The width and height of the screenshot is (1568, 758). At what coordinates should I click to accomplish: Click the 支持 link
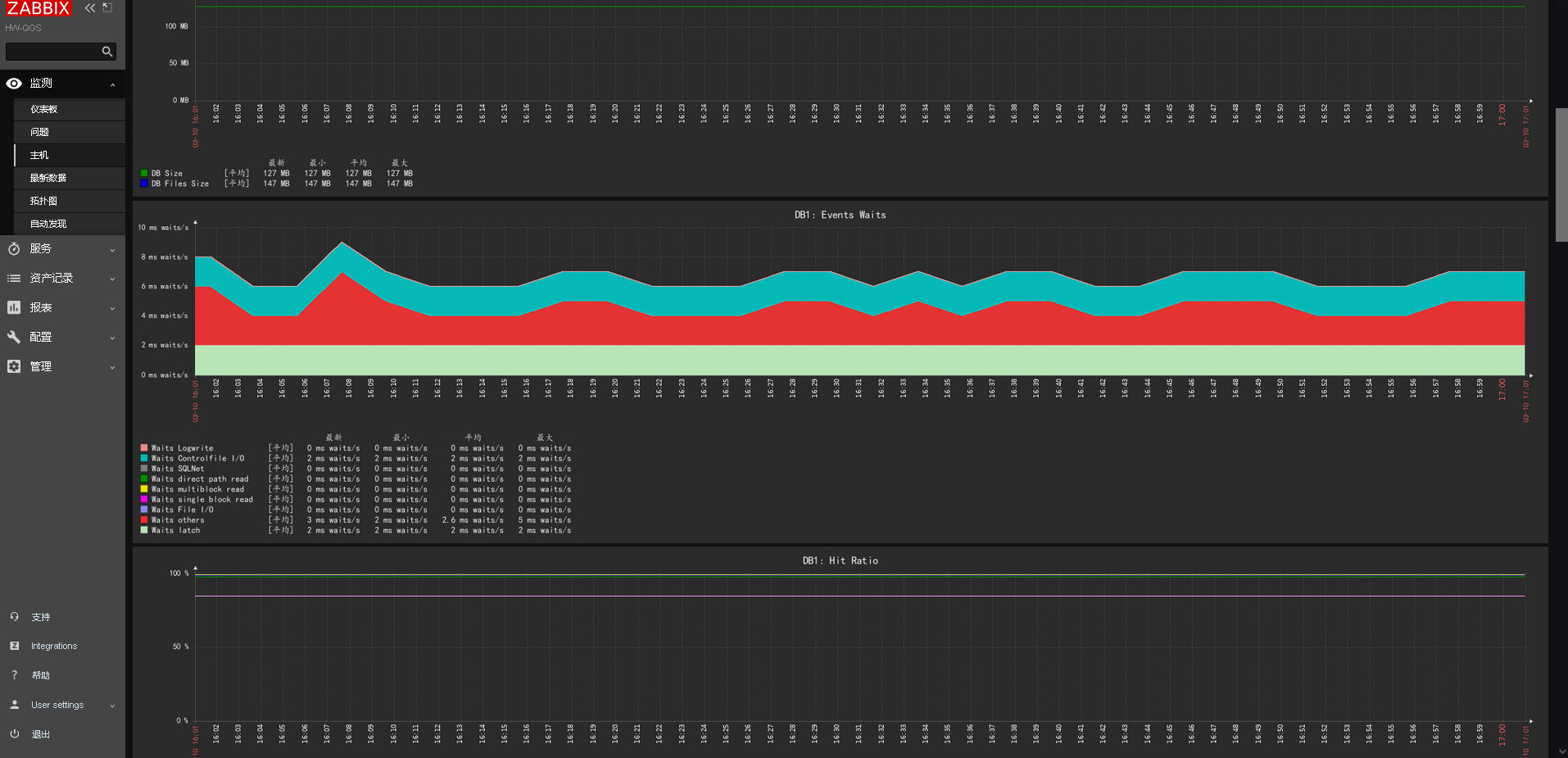click(x=39, y=615)
